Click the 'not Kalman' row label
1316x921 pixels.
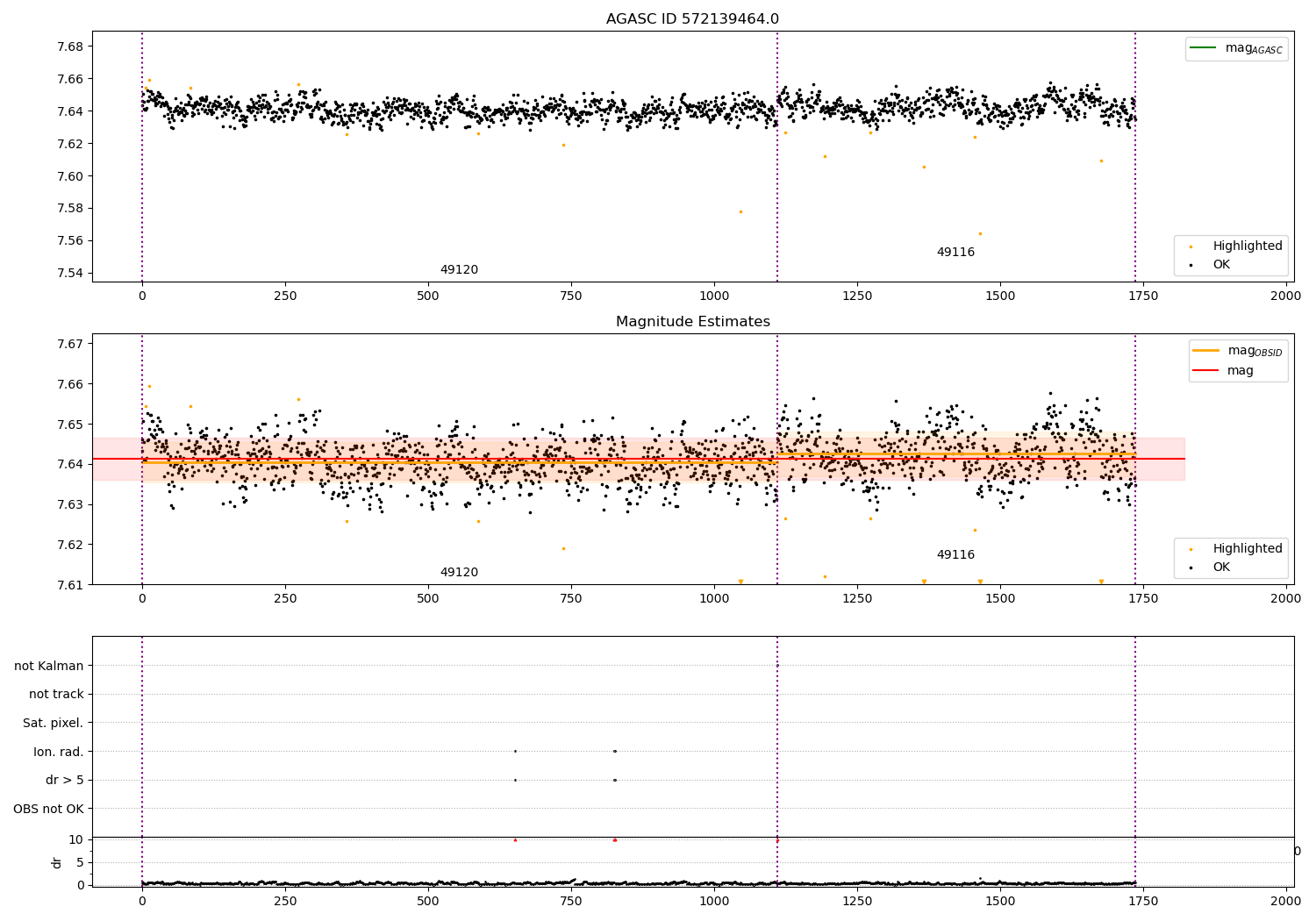(49, 667)
